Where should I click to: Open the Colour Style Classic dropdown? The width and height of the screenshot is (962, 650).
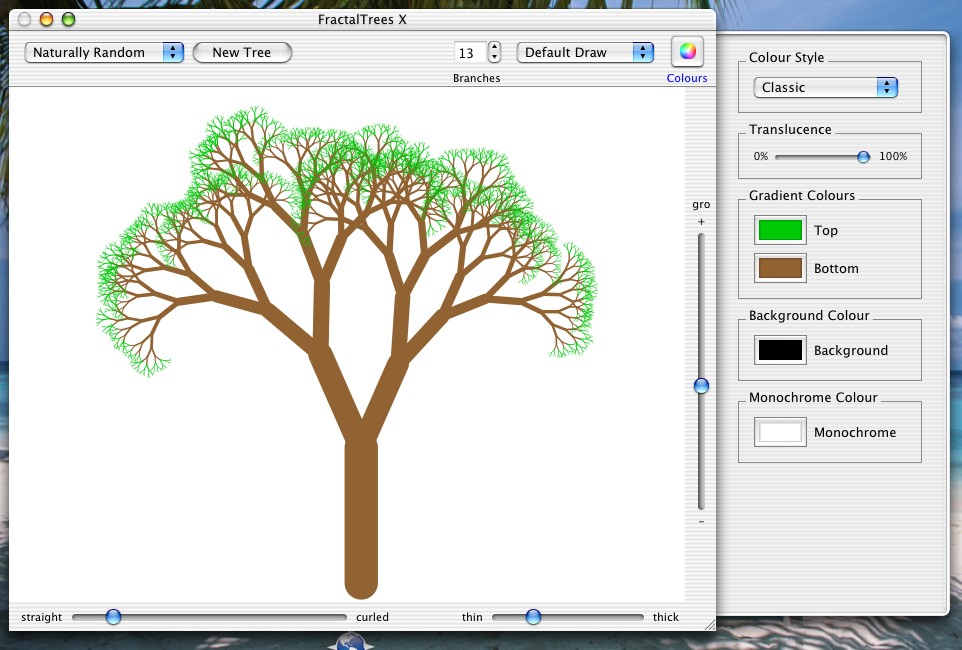(x=825, y=87)
